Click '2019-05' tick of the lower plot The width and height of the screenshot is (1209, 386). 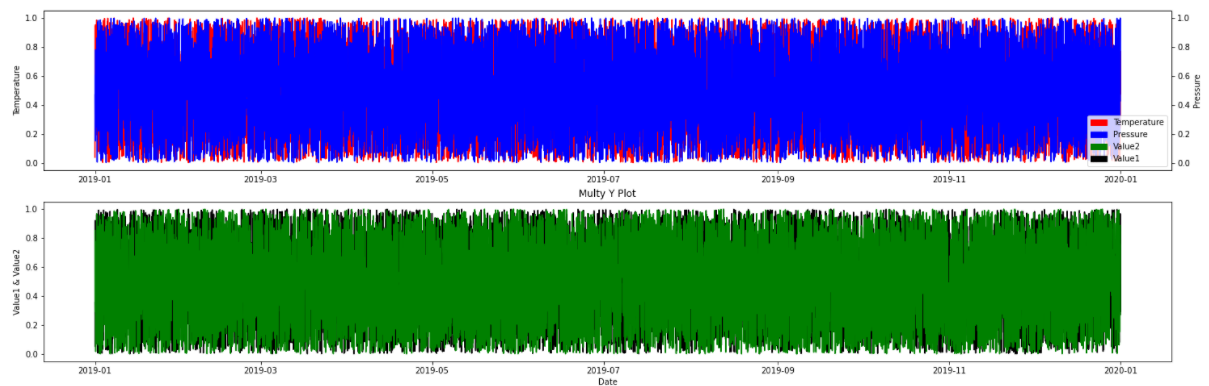tap(432, 370)
